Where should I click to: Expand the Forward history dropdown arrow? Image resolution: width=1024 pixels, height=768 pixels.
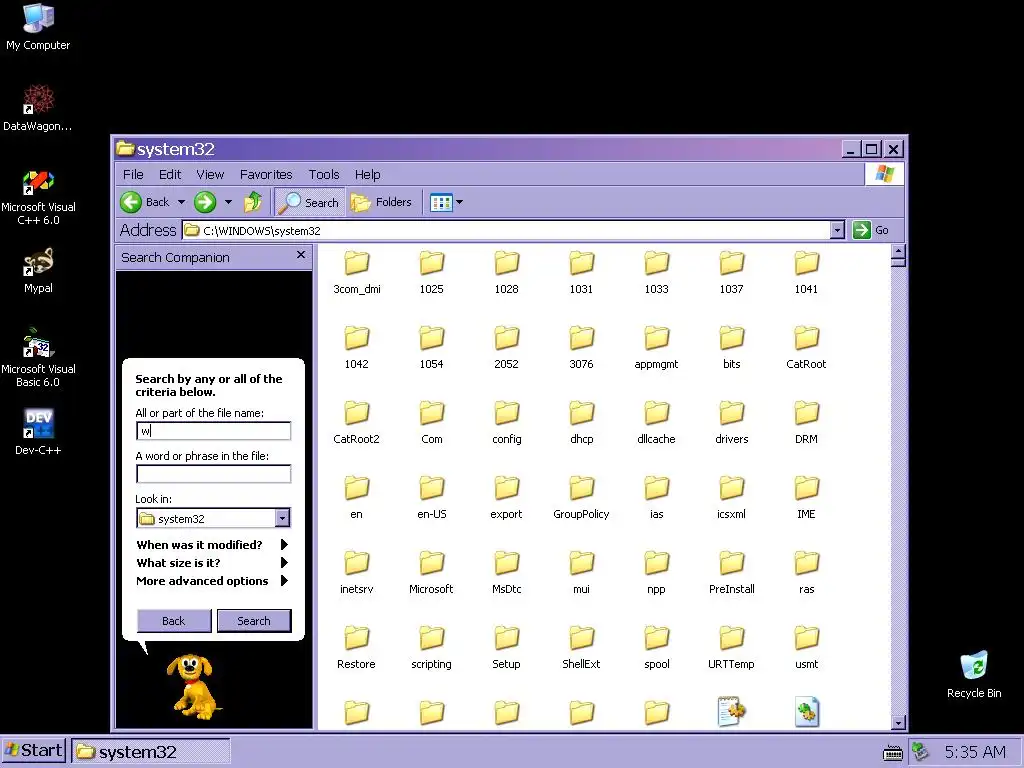click(x=229, y=202)
